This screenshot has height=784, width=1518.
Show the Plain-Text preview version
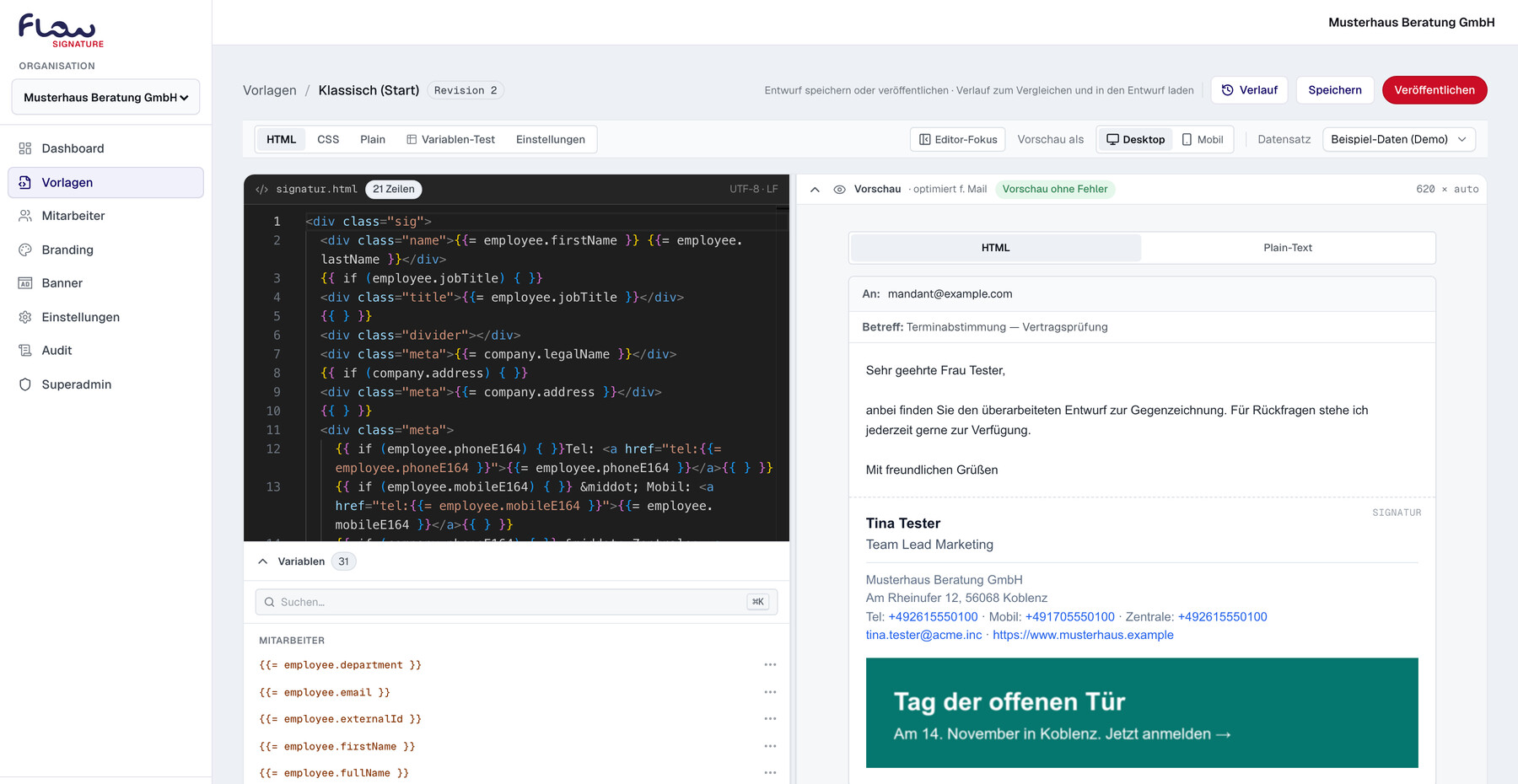click(1288, 248)
